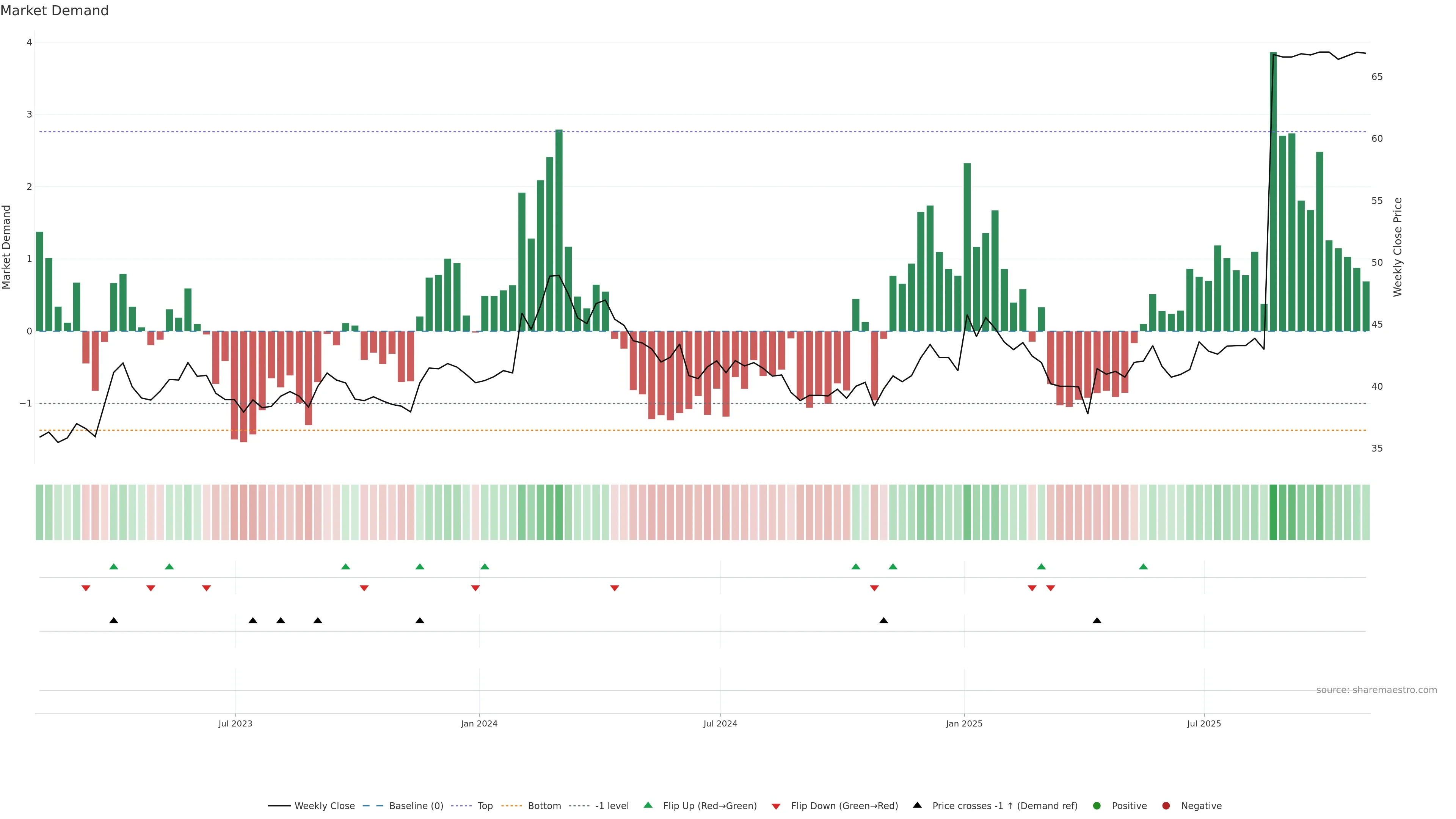1456x819 pixels.
Task: Click the darkest green heatmap strip cell
Action: pyautogui.click(x=1274, y=512)
